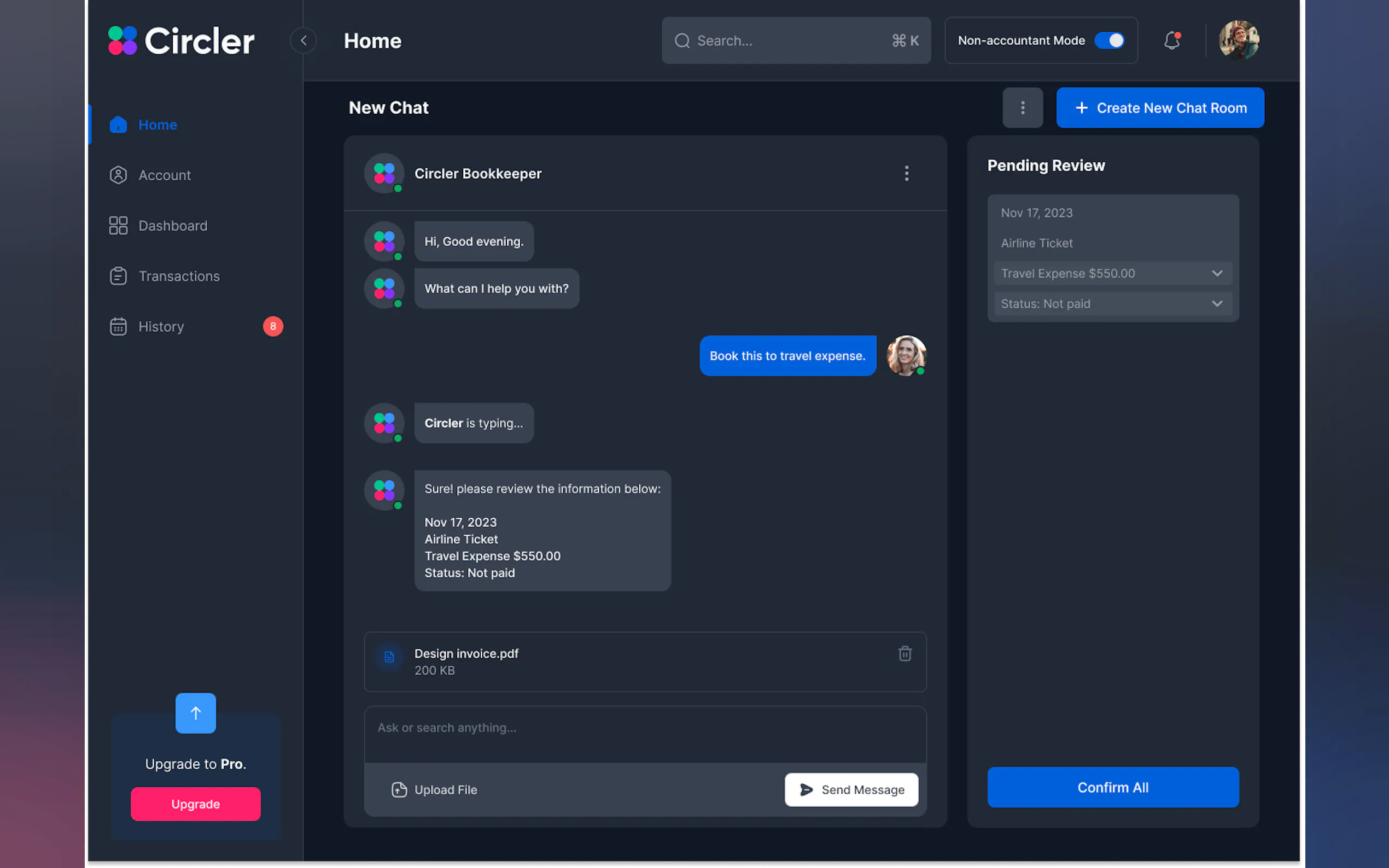
Task: Focus the Ask or search anything field
Action: point(644,734)
